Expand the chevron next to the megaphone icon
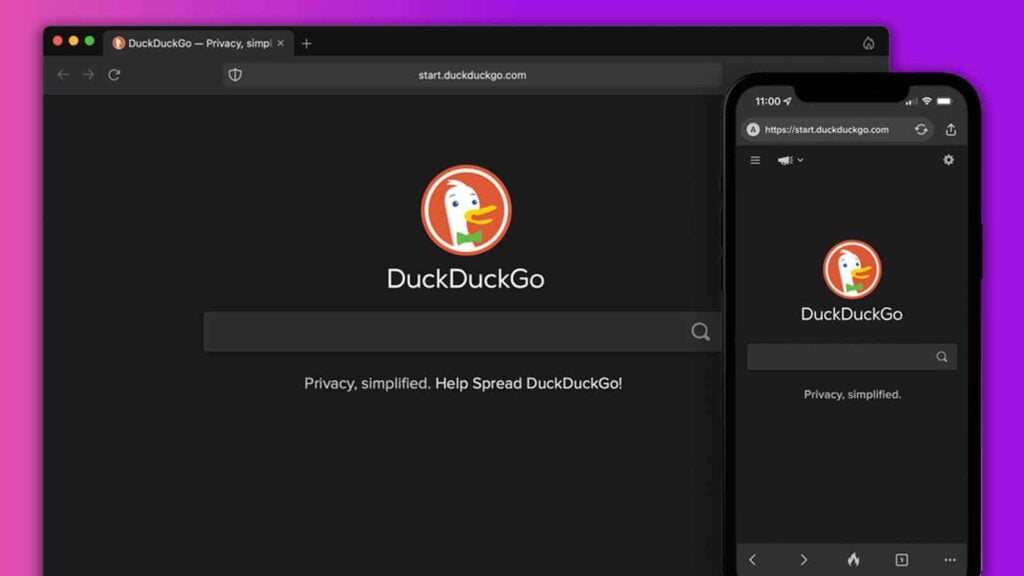Viewport: 1024px width, 576px height. click(x=799, y=160)
